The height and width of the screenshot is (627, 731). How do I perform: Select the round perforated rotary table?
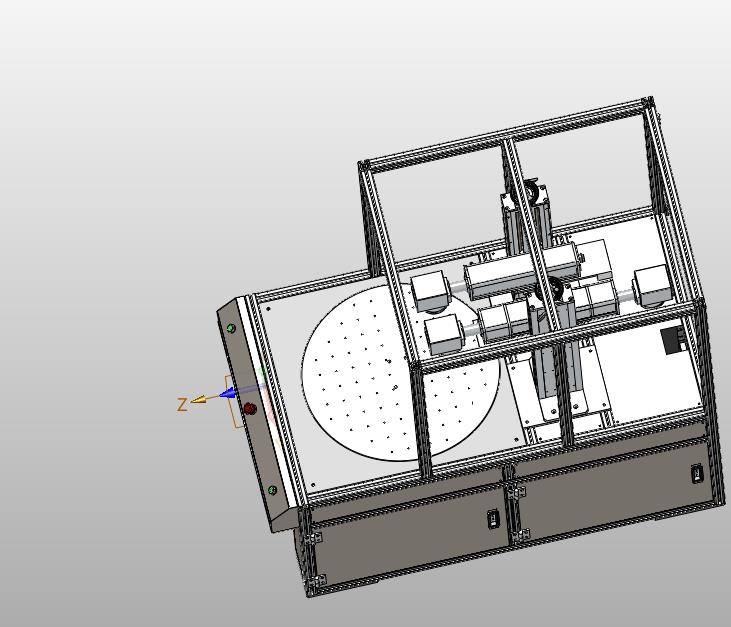(x=401, y=373)
